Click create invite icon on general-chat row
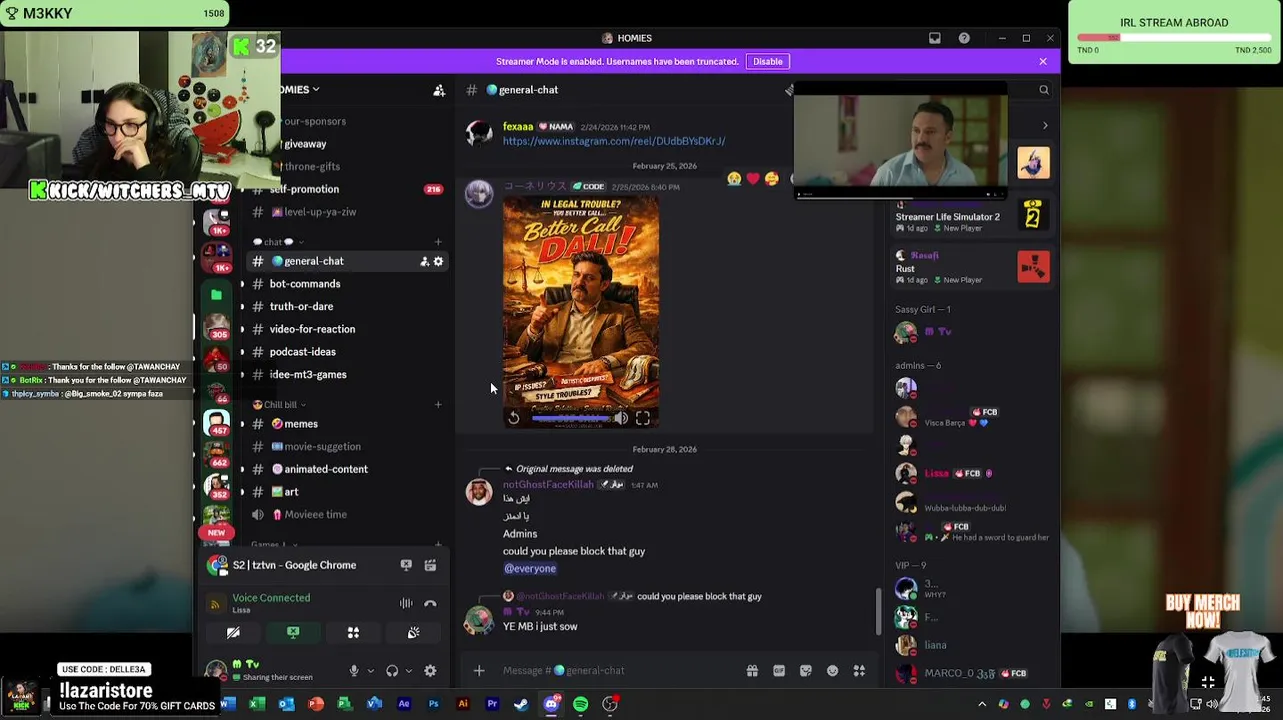Viewport: 1283px width, 720px height. 424,261
